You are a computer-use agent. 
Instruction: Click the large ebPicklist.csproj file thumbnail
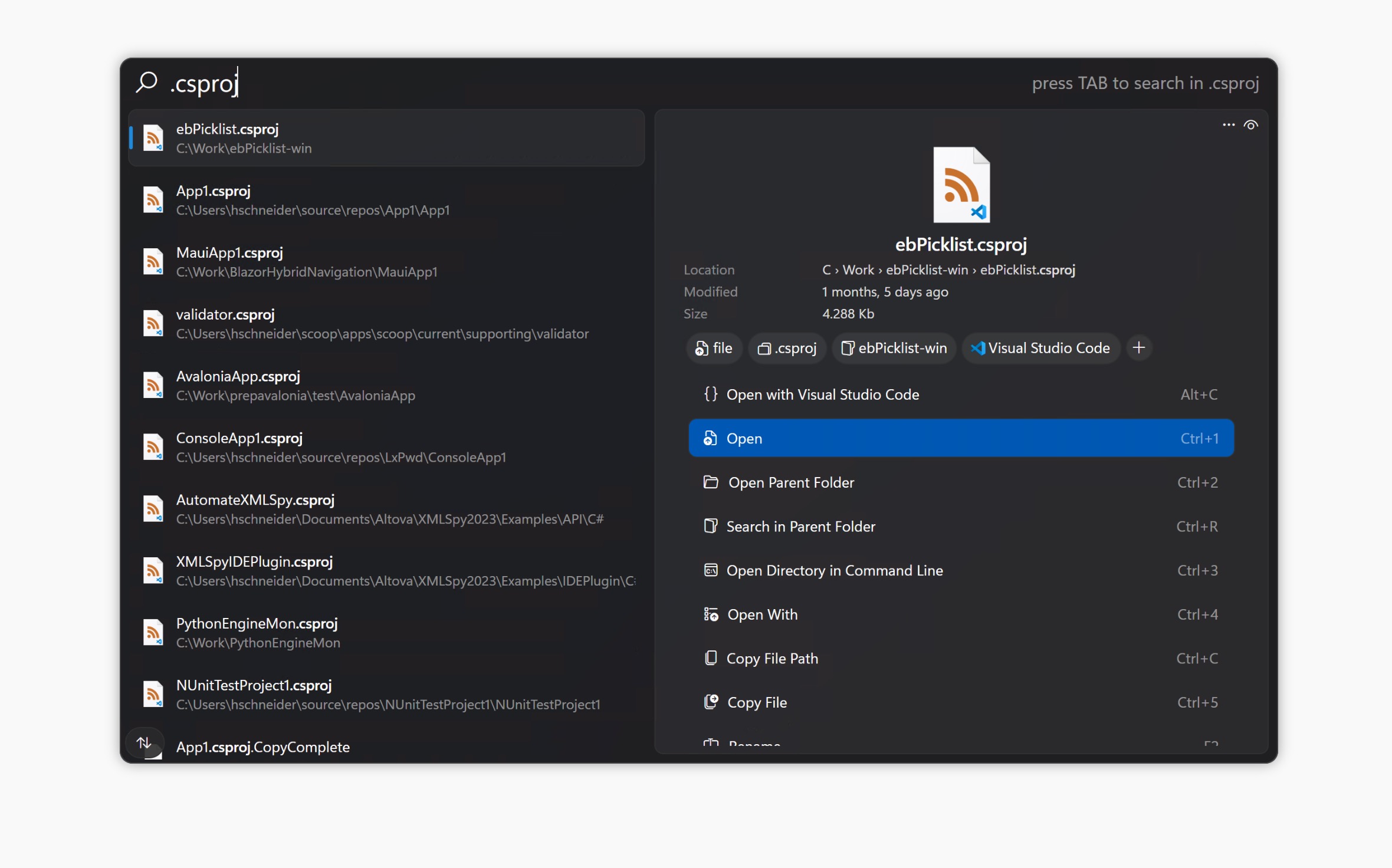click(961, 185)
